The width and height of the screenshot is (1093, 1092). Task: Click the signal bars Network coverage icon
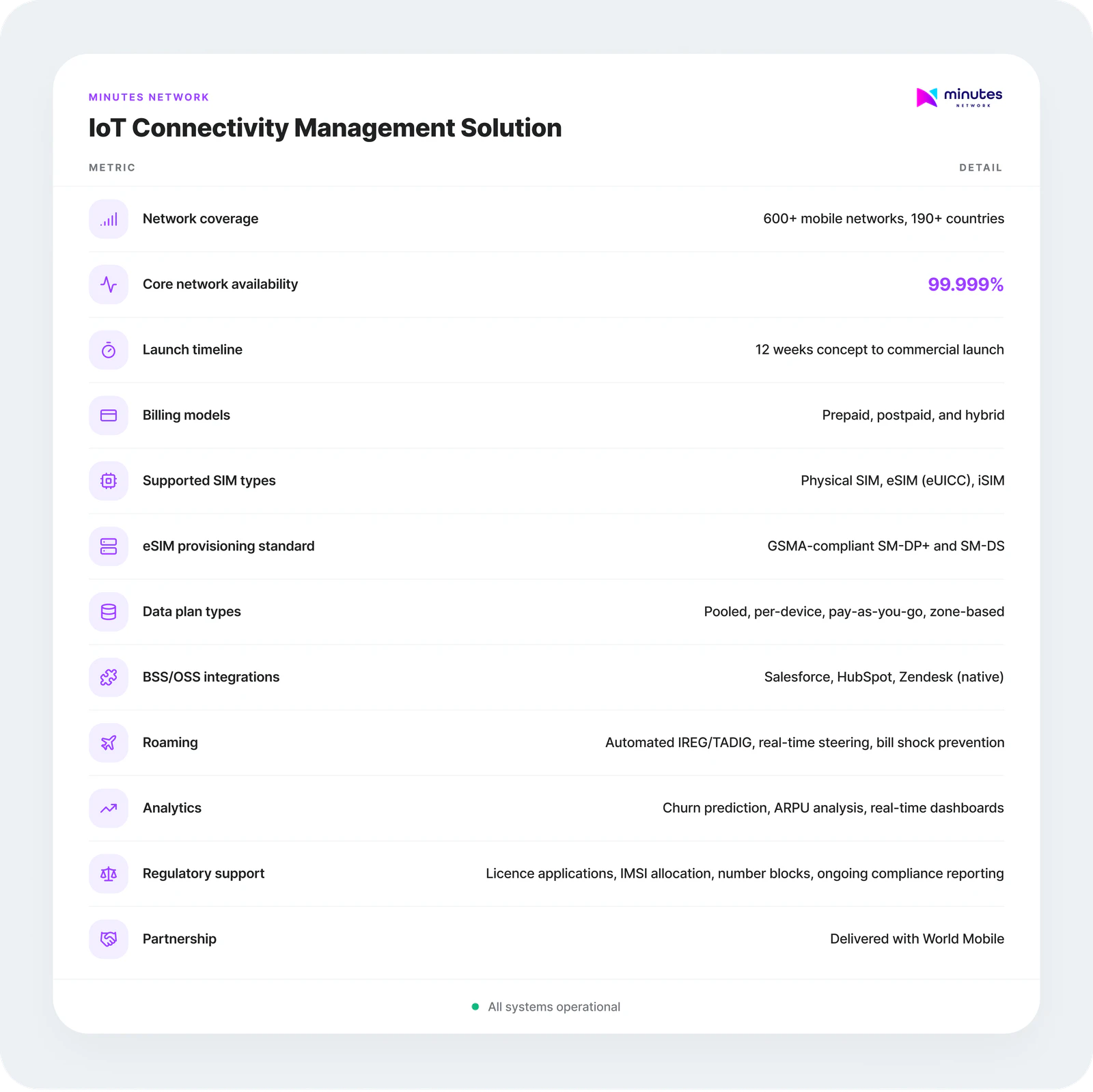pos(109,219)
